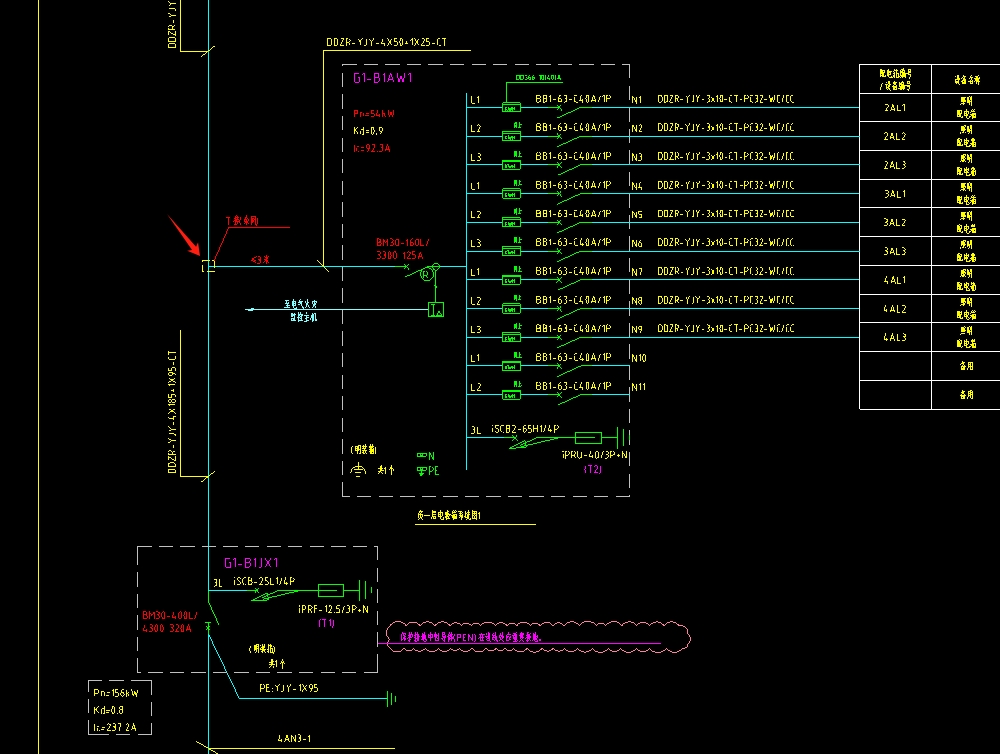Click the green DDS66 10(40)A meter label

538,78
